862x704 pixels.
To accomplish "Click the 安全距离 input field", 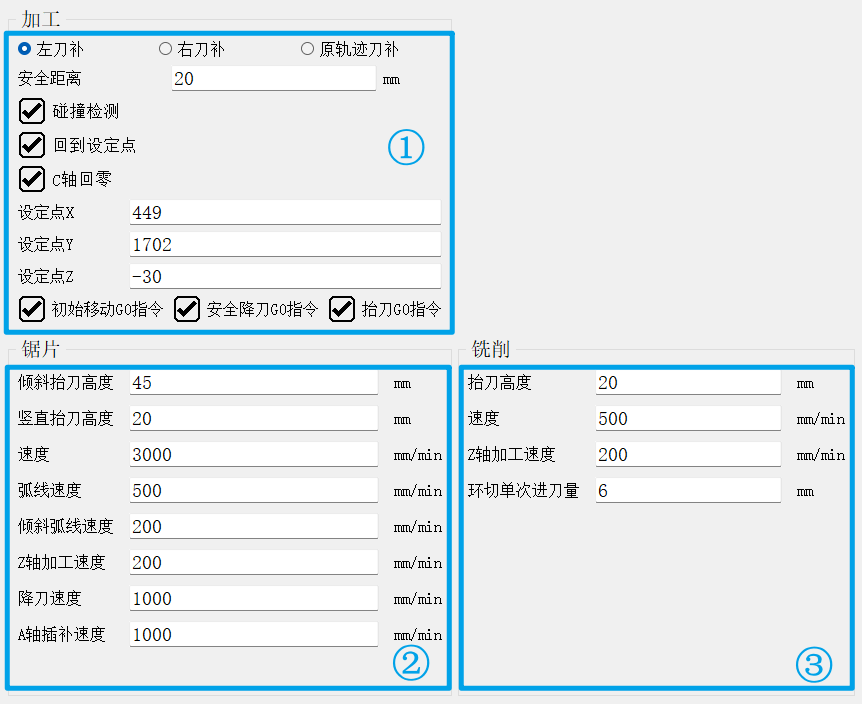I will click(273, 79).
